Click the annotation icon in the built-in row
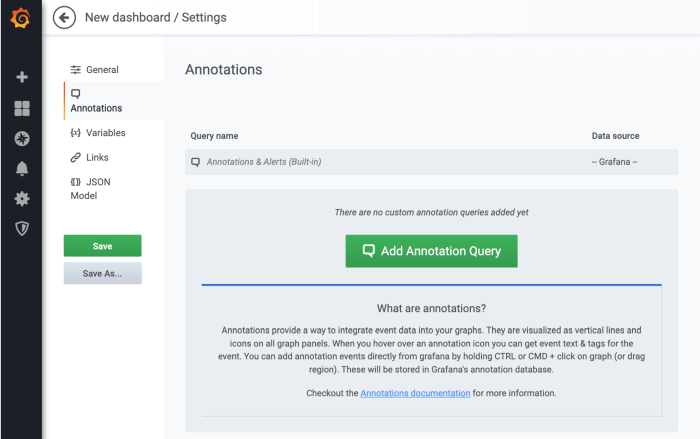700x439 pixels. 196,161
